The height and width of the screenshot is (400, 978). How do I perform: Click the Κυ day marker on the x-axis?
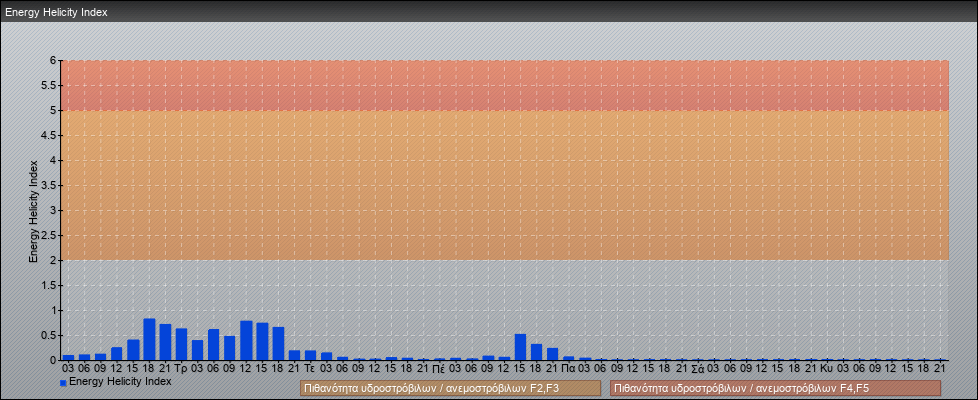(826, 368)
